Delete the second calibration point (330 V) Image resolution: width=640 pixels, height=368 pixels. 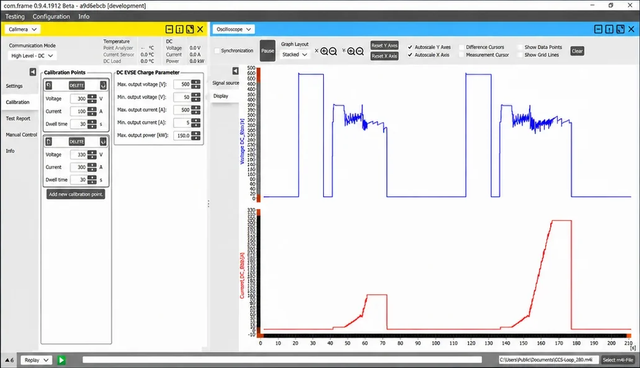76,142
